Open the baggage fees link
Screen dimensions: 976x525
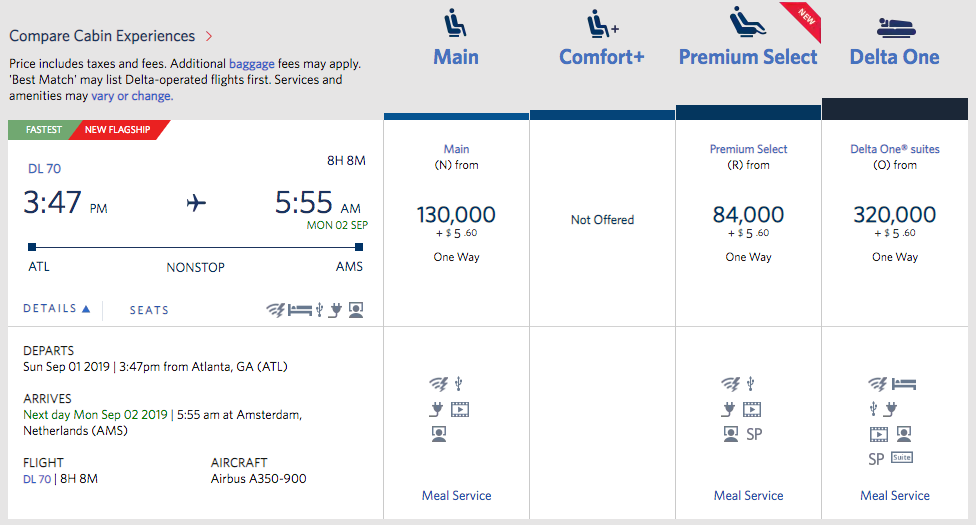[250, 63]
